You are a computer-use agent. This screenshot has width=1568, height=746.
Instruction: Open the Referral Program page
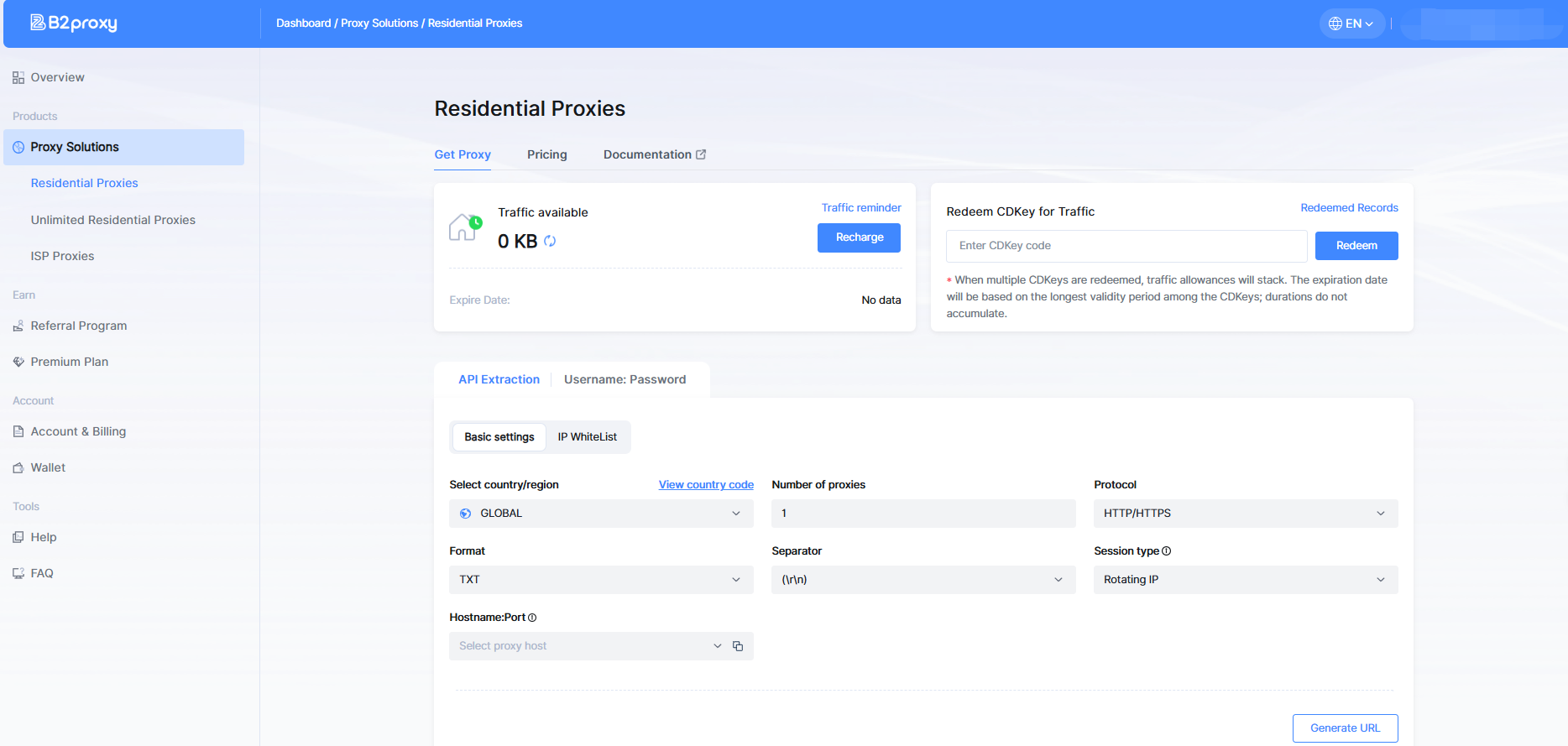point(78,326)
